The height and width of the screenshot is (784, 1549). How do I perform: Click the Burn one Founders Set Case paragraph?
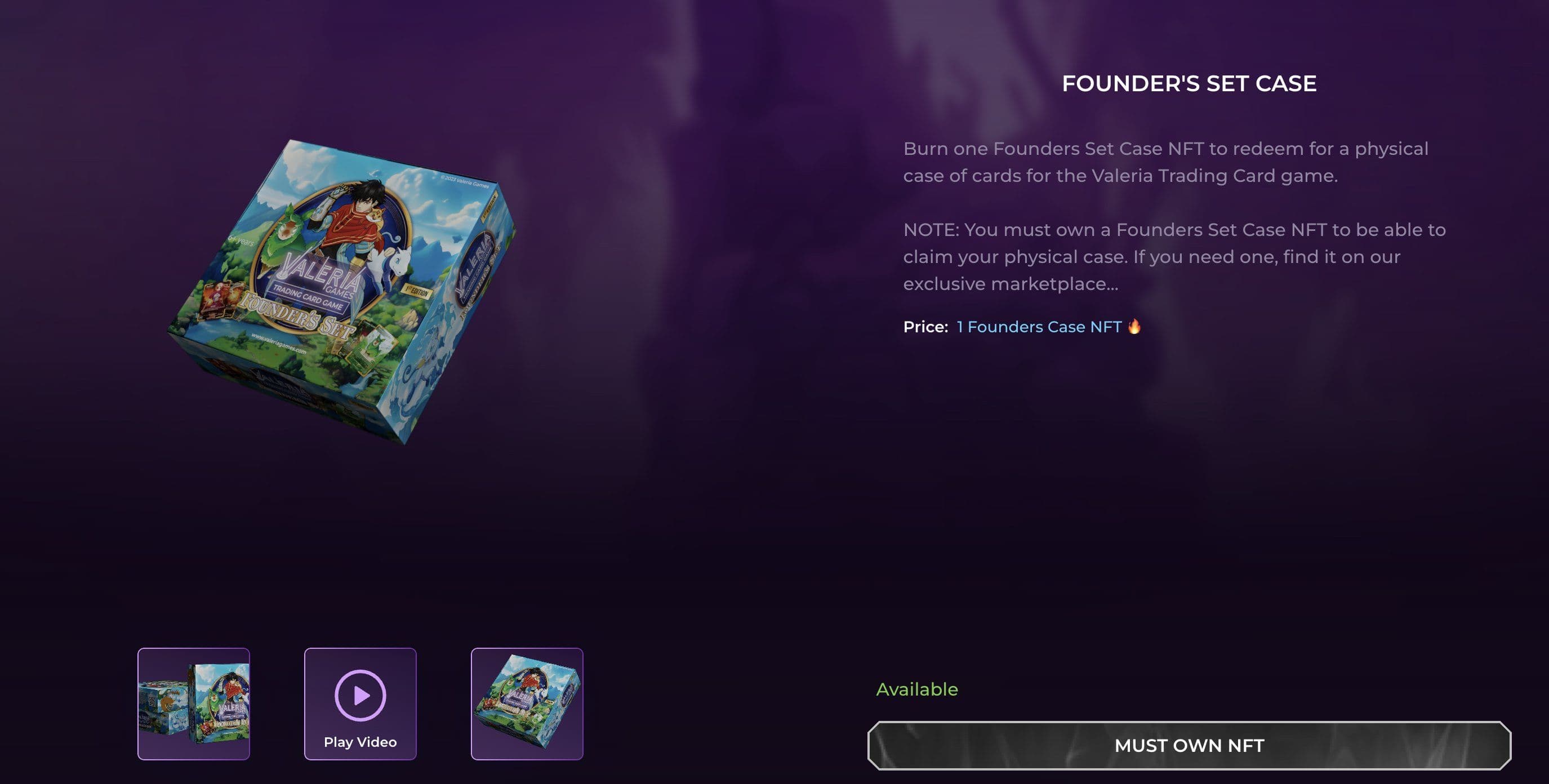pos(1165,162)
